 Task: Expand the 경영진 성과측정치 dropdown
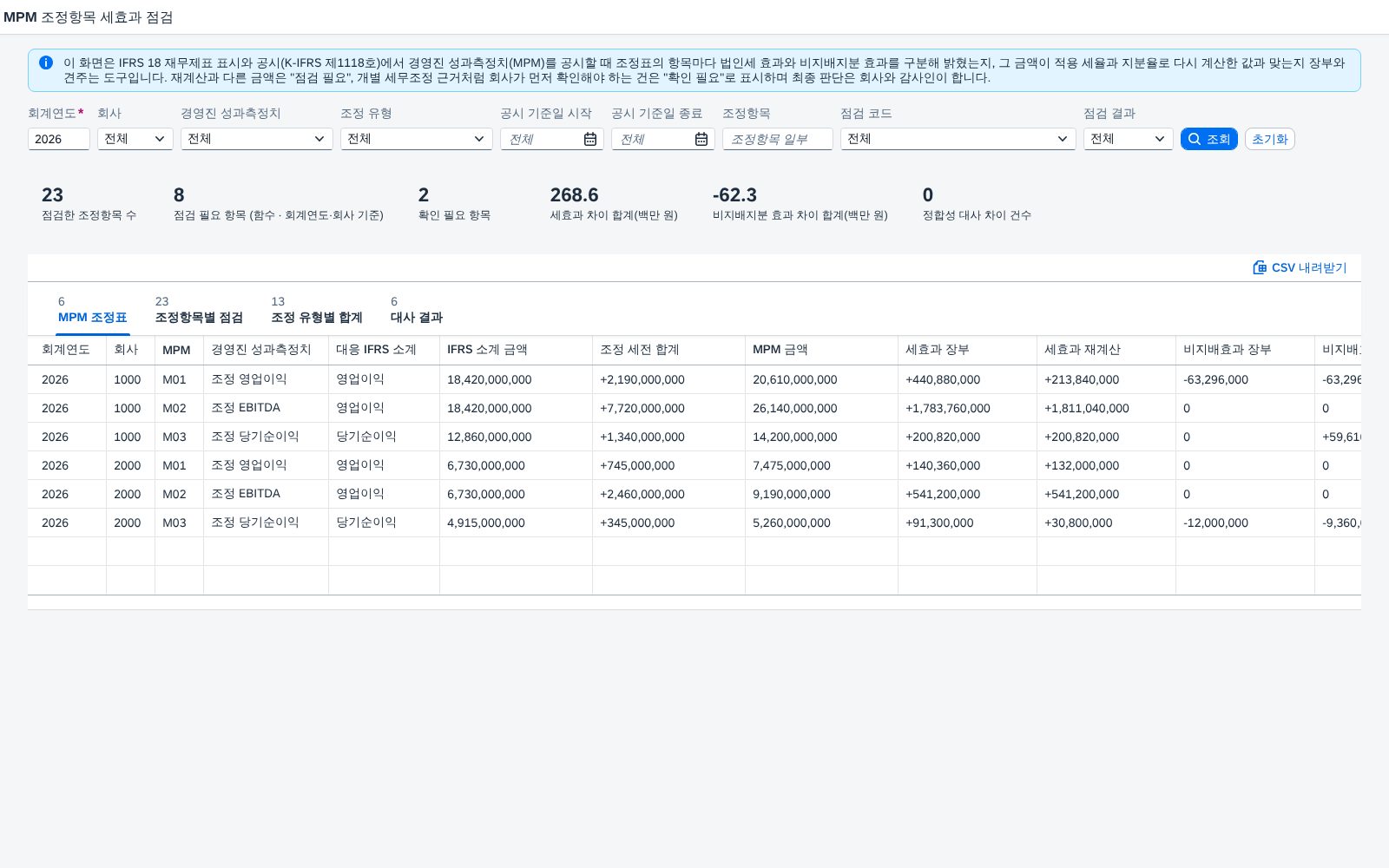pyautogui.click(x=257, y=139)
